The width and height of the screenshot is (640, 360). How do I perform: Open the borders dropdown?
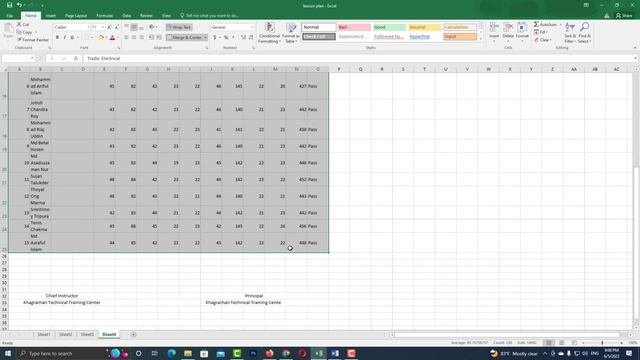coord(91,37)
